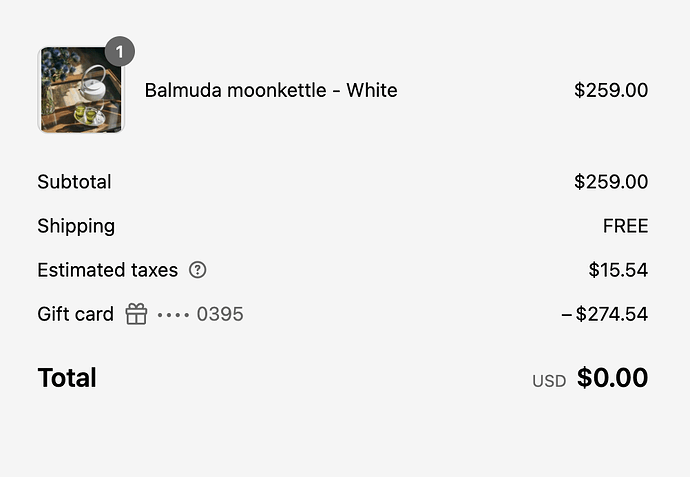Click the Gift card label
Image resolution: width=690 pixels, height=477 pixels.
76,314
